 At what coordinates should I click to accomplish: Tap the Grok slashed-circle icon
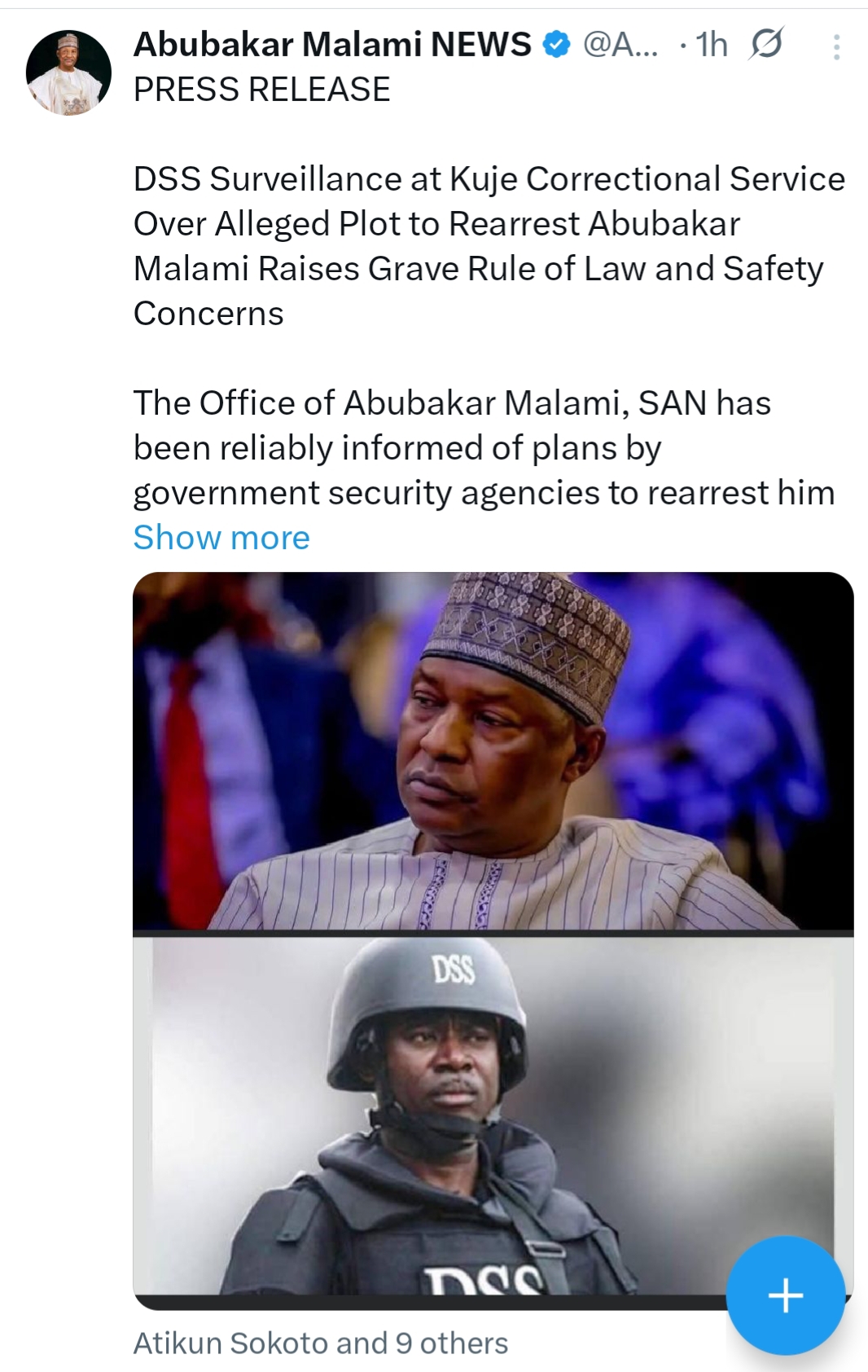coord(765,44)
